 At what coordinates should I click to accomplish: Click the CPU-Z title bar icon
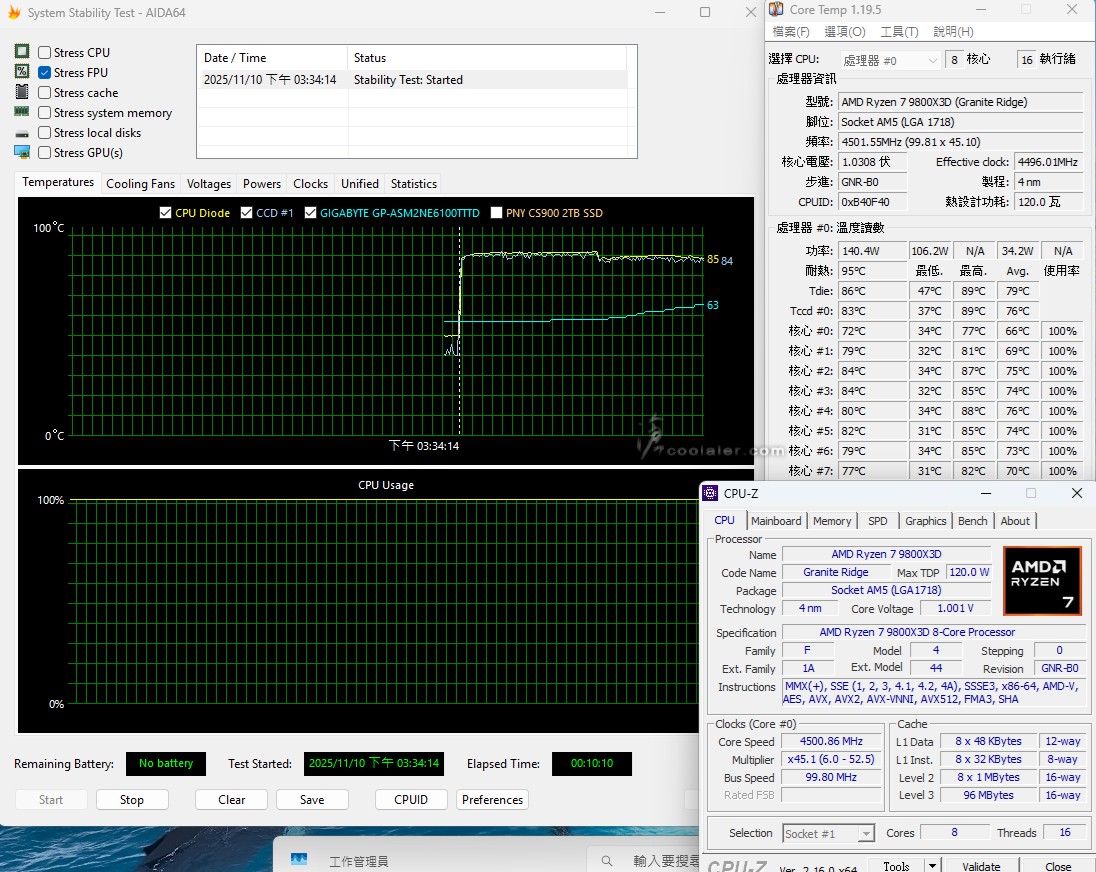click(x=710, y=493)
